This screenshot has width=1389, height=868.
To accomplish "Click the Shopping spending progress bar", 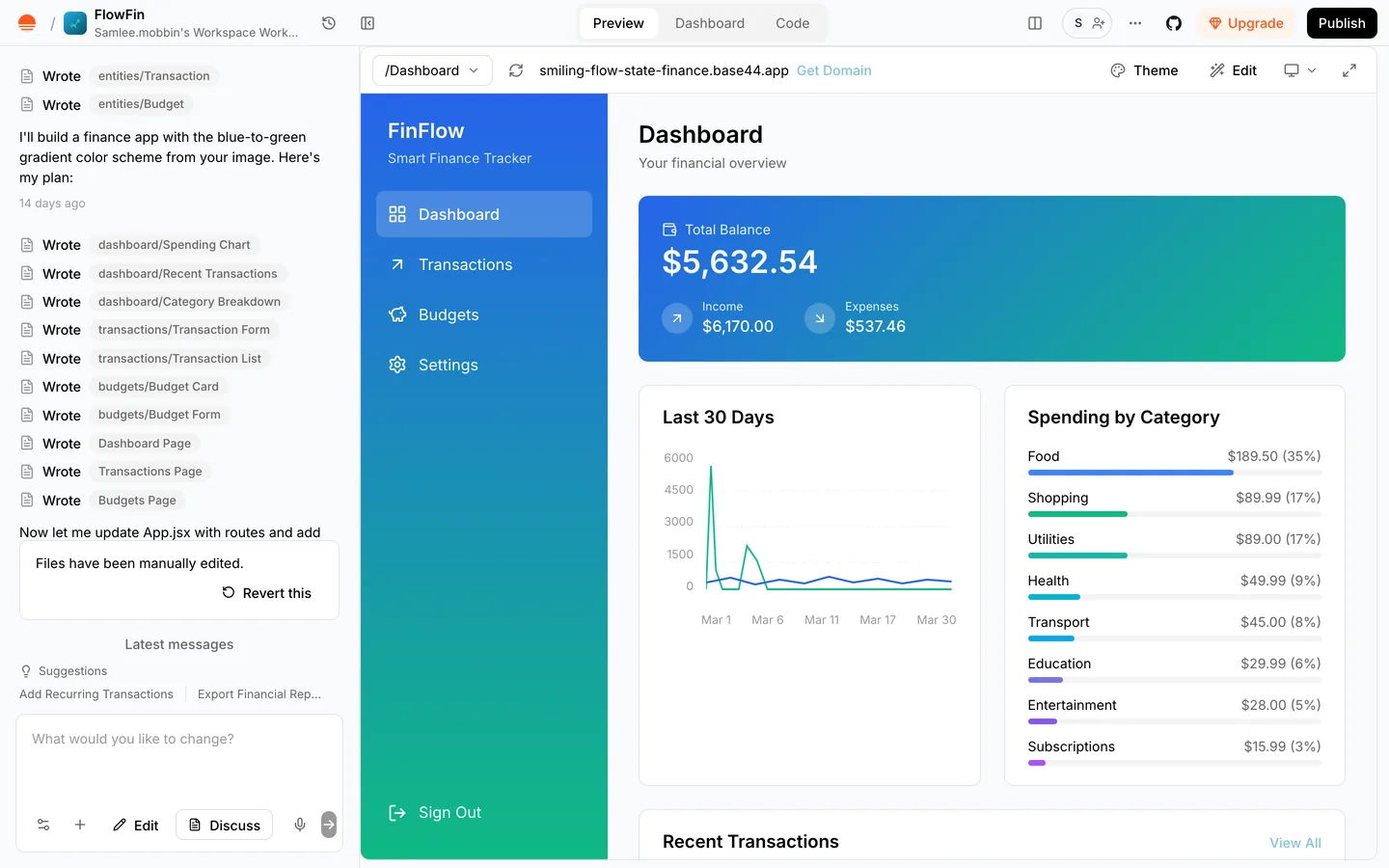I will click(x=1175, y=514).
